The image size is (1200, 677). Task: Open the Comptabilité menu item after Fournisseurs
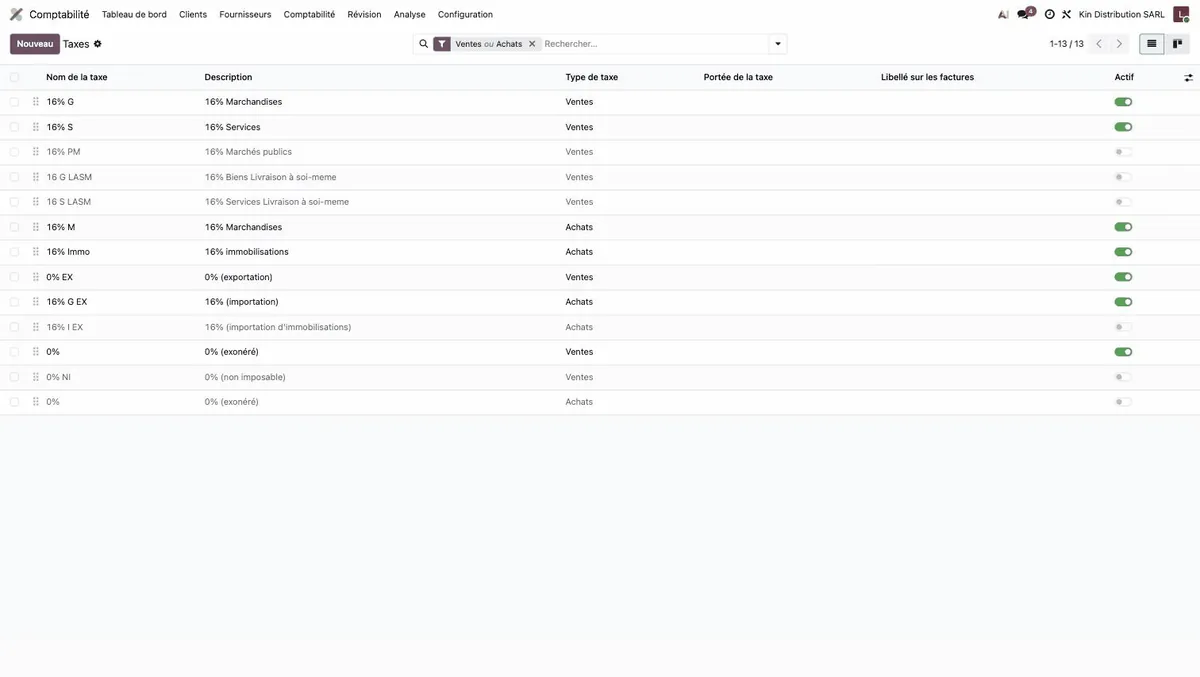point(309,14)
